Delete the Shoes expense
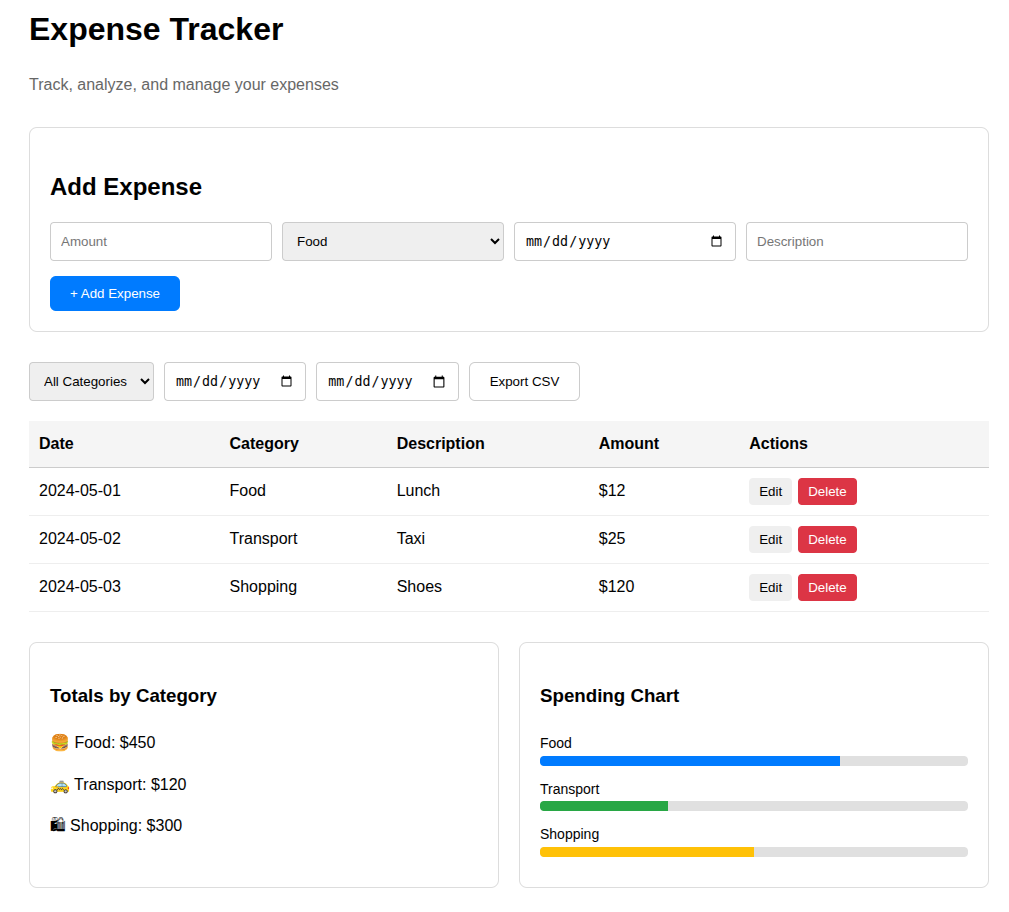The image size is (1009, 912). pos(827,587)
